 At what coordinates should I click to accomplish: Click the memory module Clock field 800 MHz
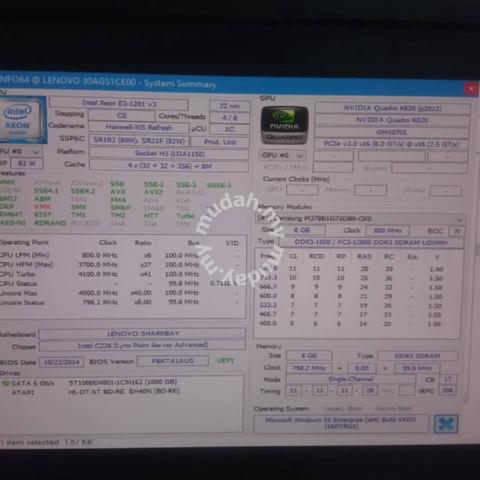coord(388,230)
